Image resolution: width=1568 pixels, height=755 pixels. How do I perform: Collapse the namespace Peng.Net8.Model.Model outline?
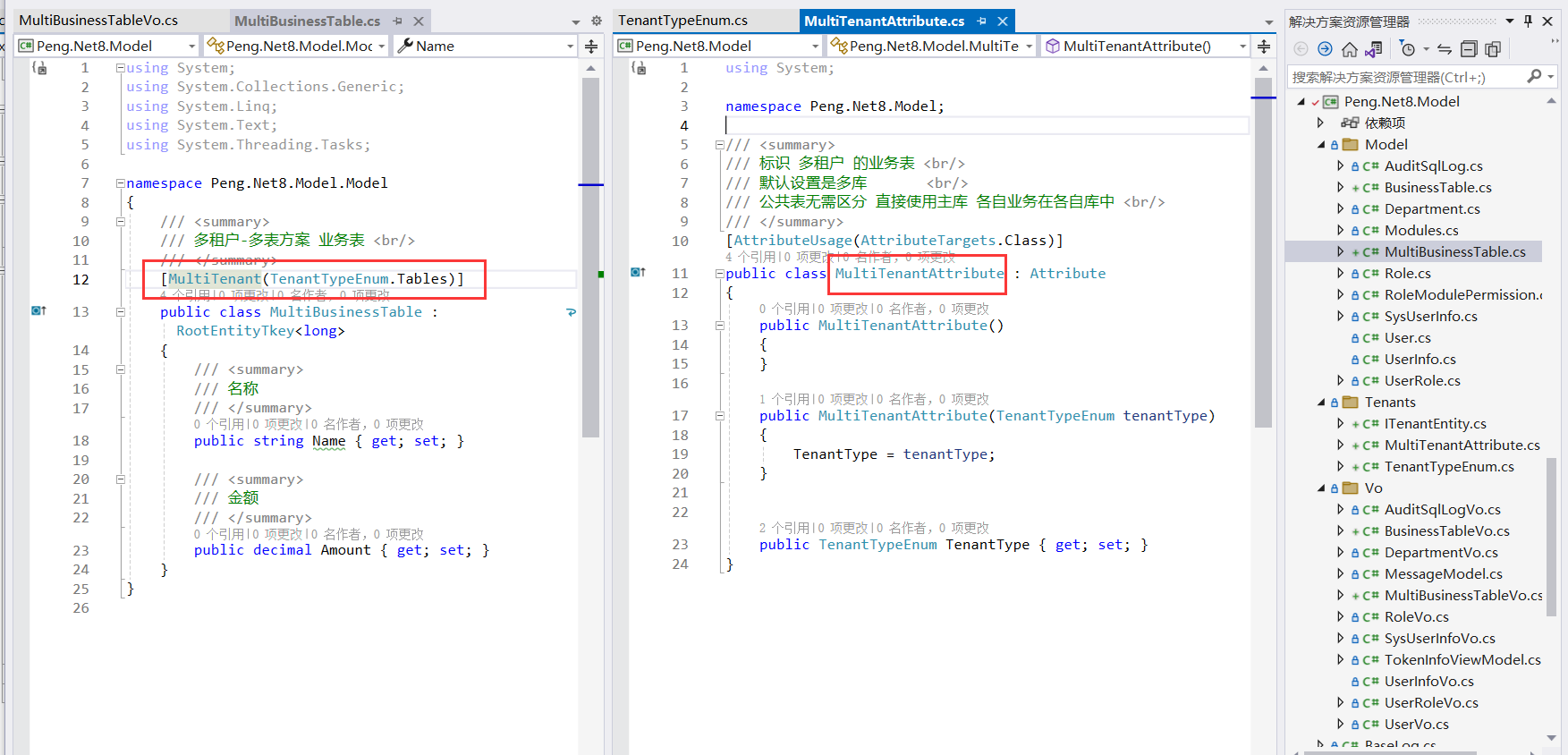(120, 183)
